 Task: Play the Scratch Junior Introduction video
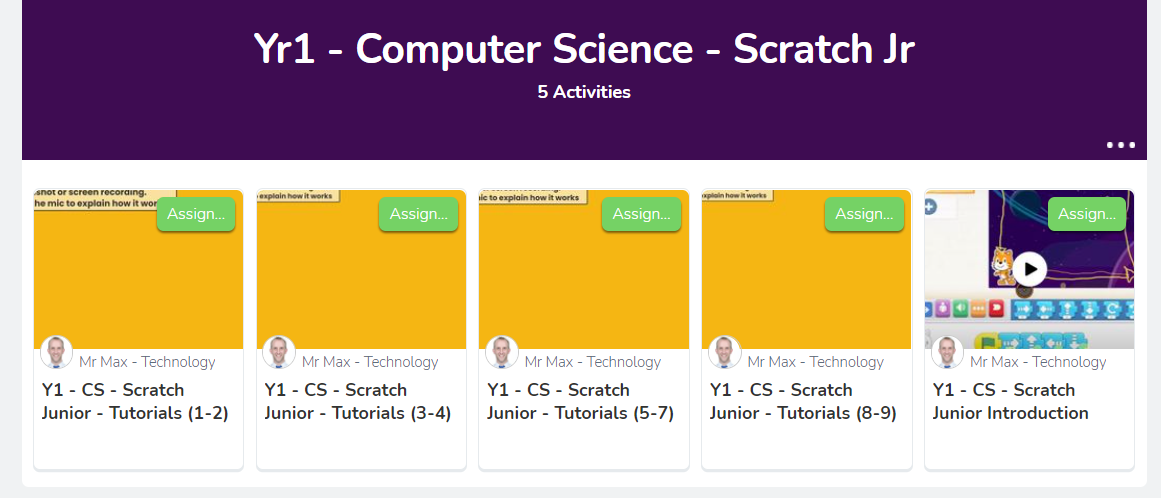coord(1029,269)
